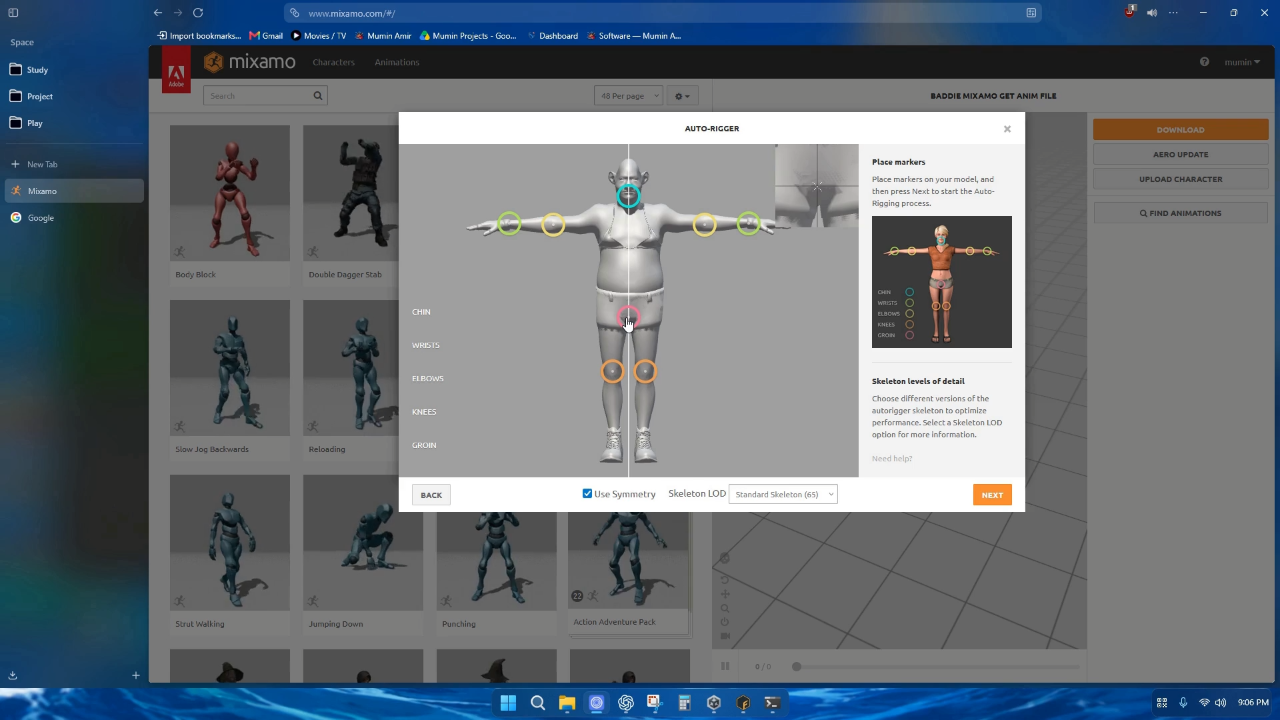This screenshot has height=720, width=1280.
Task: Select the zoom tool in the viewer
Action: tap(725, 608)
